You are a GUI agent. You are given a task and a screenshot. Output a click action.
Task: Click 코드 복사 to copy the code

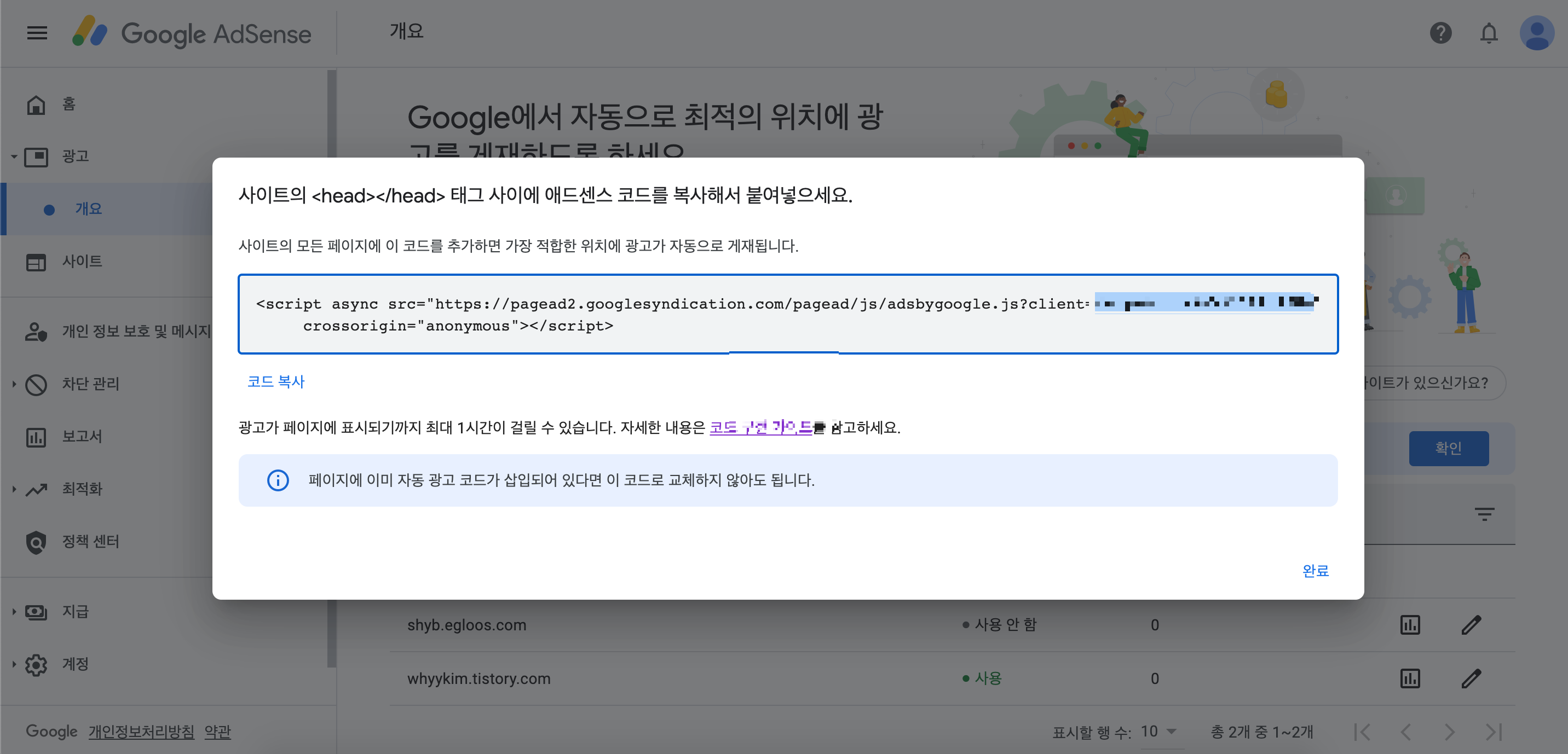click(276, 381)
